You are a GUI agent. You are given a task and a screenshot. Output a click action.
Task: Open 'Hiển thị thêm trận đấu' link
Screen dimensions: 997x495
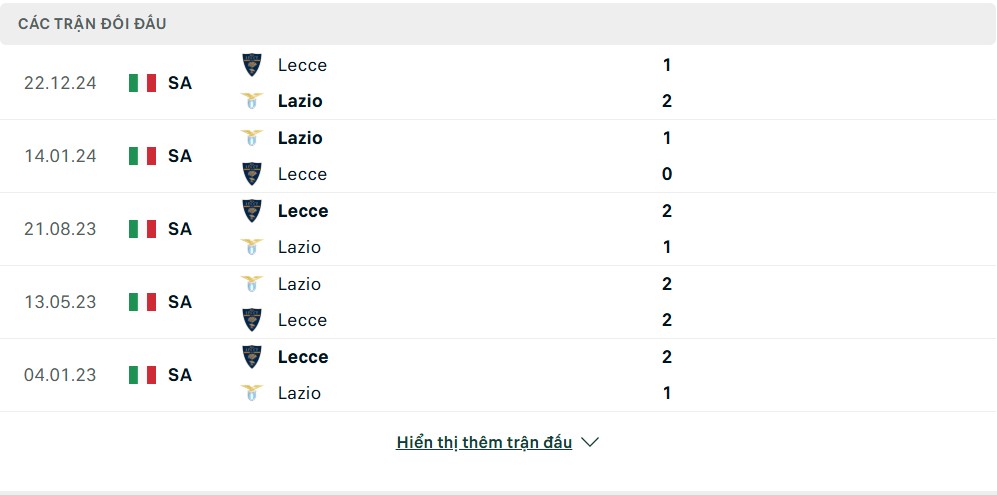coord(484,442)
